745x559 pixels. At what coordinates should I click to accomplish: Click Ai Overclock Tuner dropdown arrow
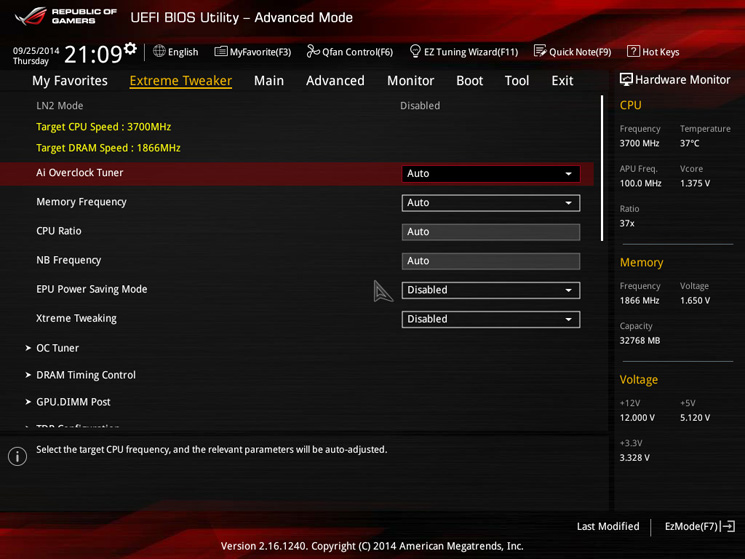[x=568, y=174]
